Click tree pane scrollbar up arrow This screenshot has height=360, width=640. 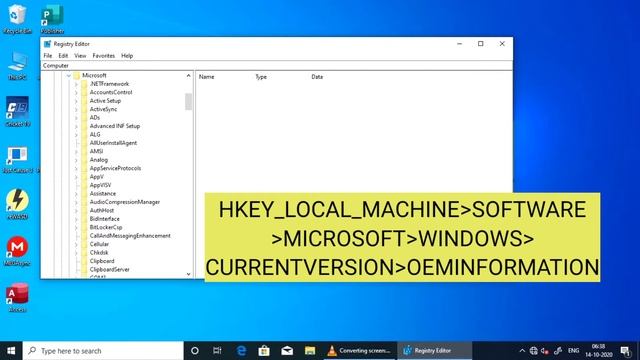point(188,76)
